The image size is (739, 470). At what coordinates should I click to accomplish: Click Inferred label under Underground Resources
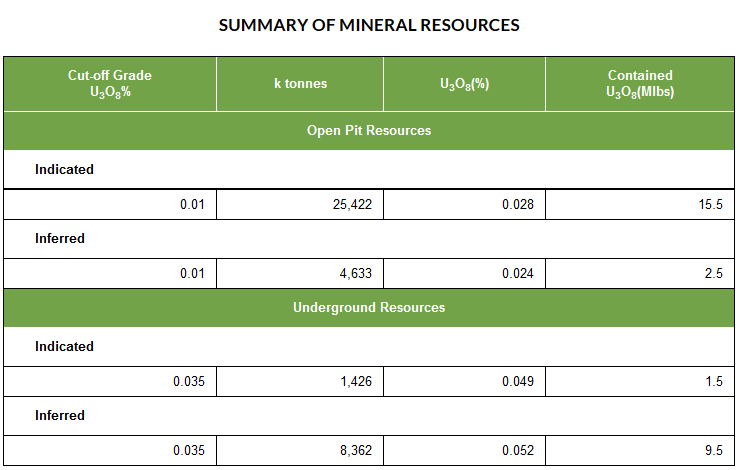tap(60, 416)
